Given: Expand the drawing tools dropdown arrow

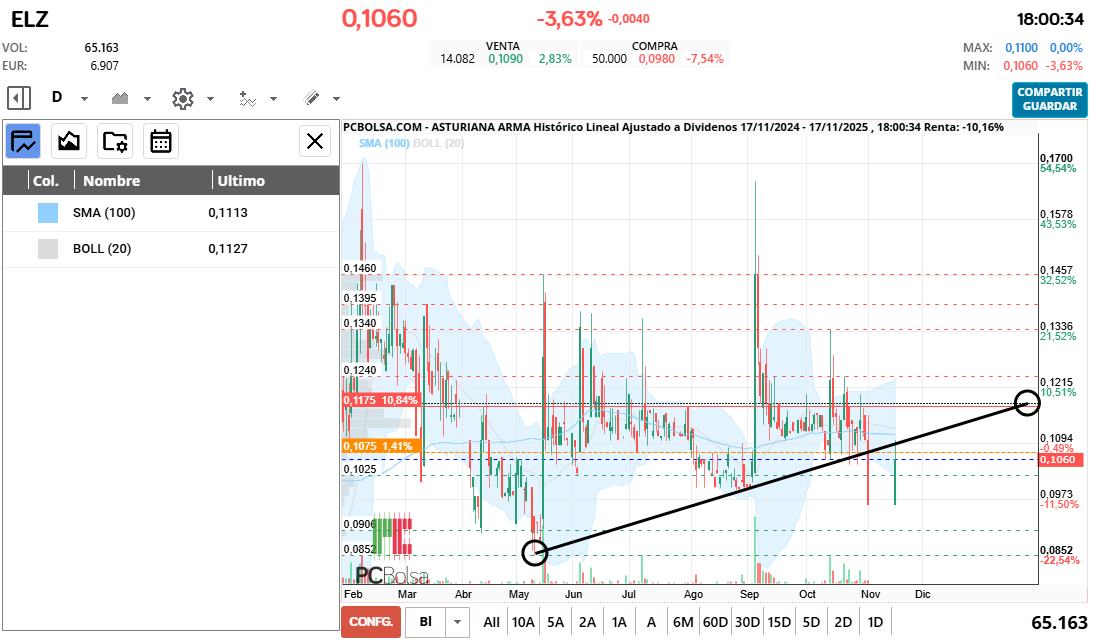Looking at the screenshot, I should tap(336, 98).
